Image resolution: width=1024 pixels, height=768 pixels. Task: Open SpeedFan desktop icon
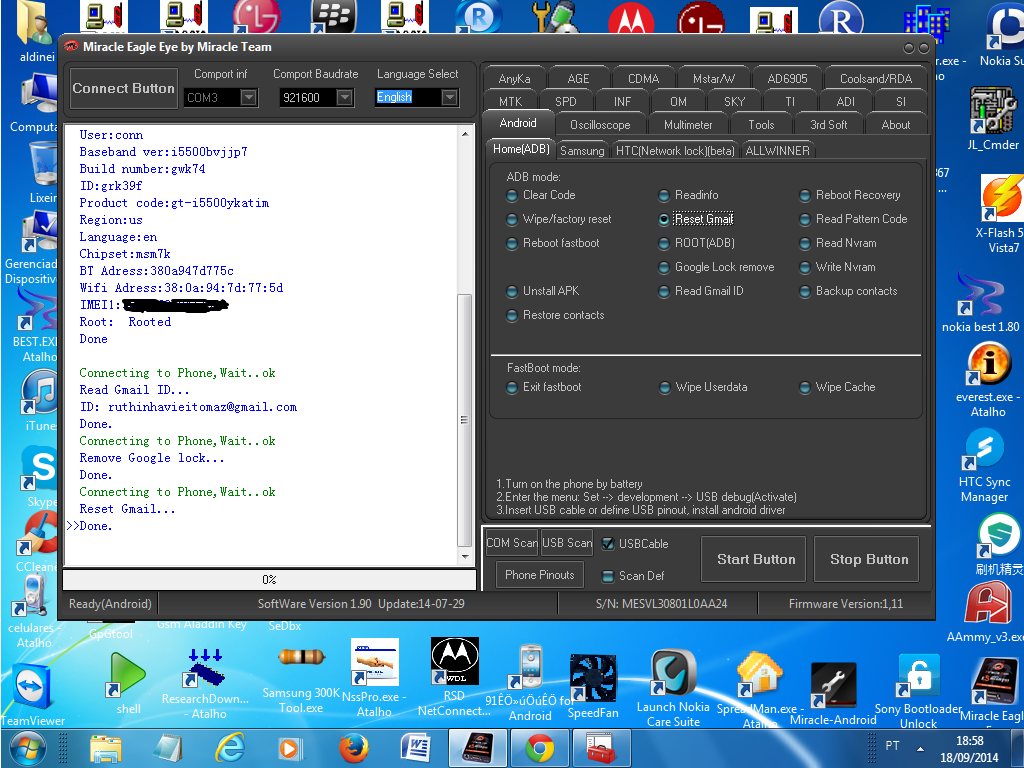[x=593, y=684]
